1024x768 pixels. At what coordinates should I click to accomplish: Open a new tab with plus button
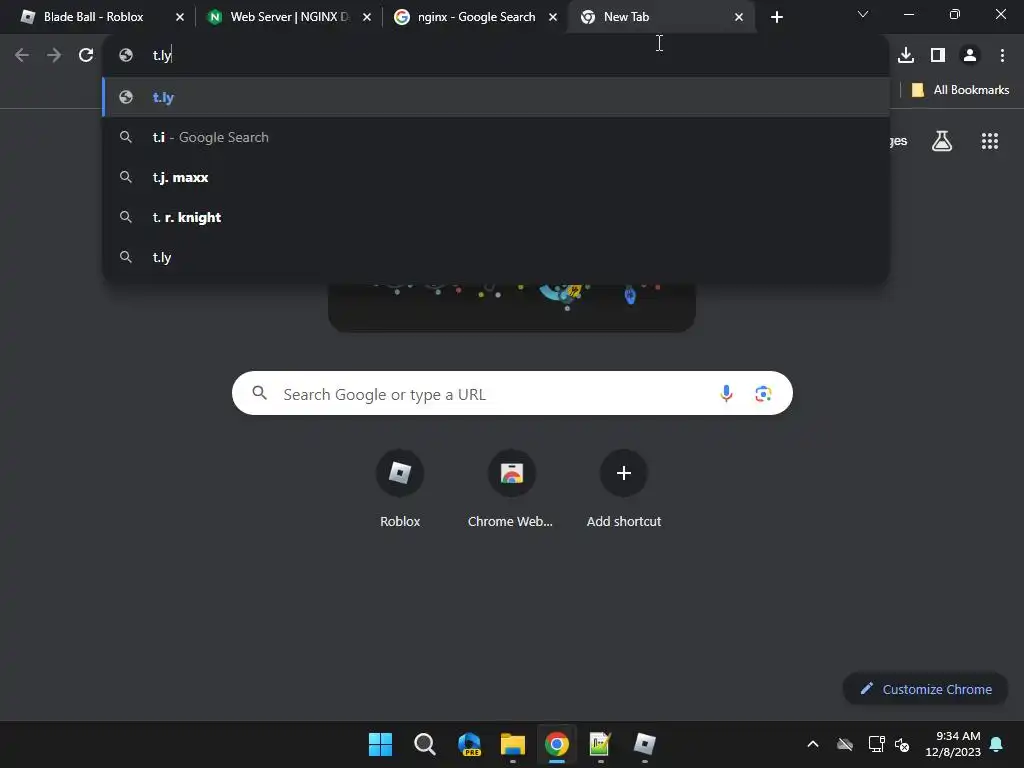pyautogui.click(x=776, y=17)
